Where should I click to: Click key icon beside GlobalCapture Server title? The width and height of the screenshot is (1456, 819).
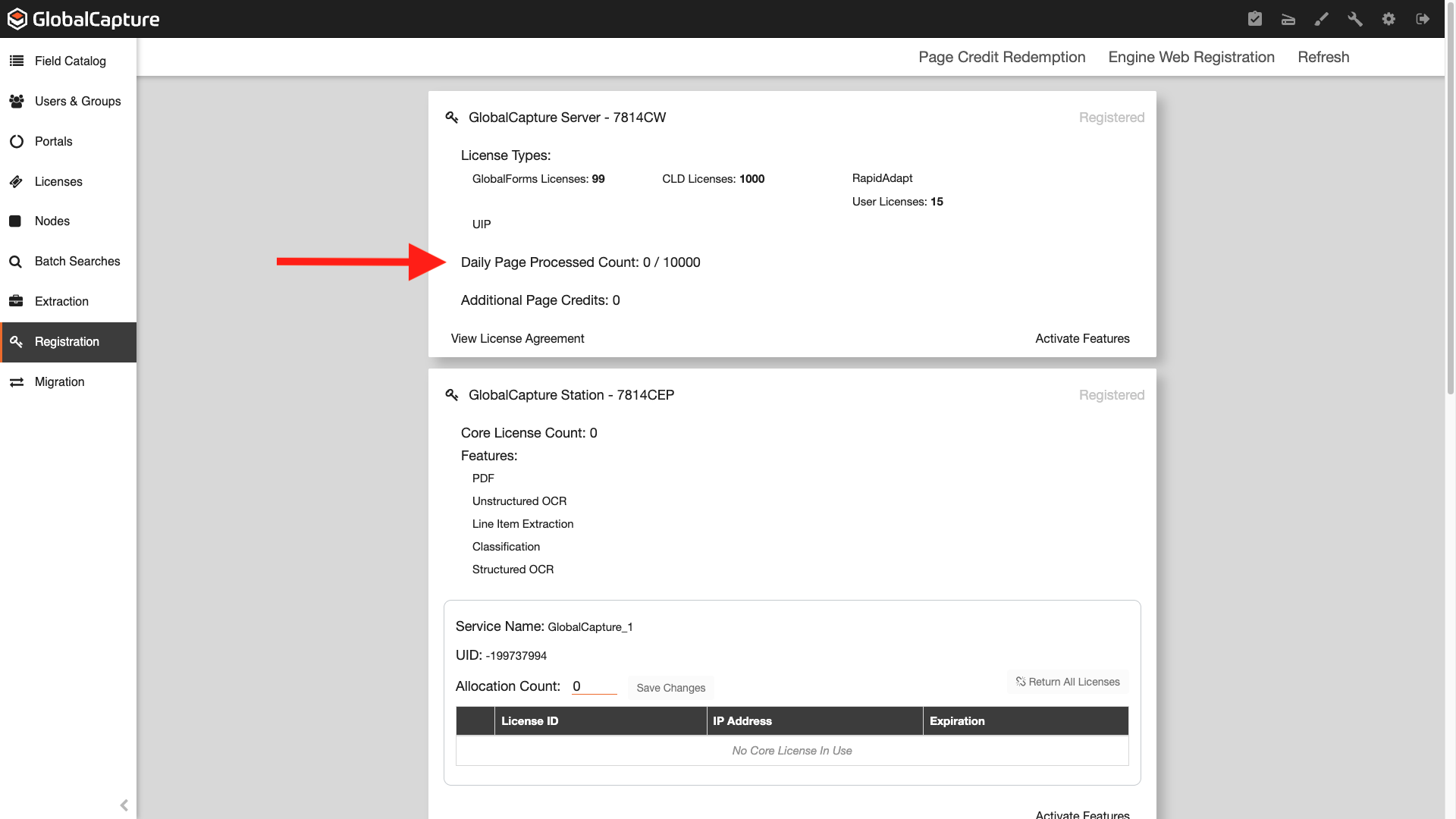(x=452, y=118)
